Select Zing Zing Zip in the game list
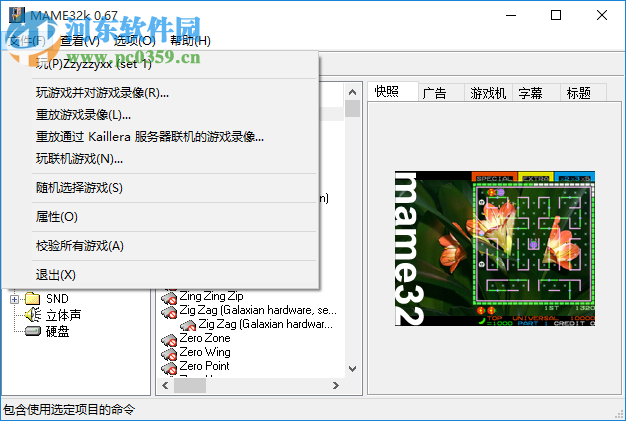Image resolution: width=626 pixels, height=421 pixels. (211, 296)
